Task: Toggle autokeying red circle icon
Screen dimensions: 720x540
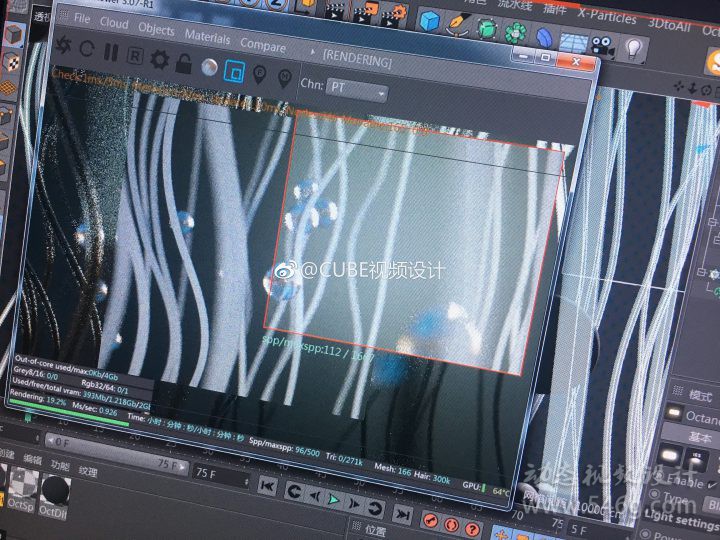Action: tap(452, 524)
